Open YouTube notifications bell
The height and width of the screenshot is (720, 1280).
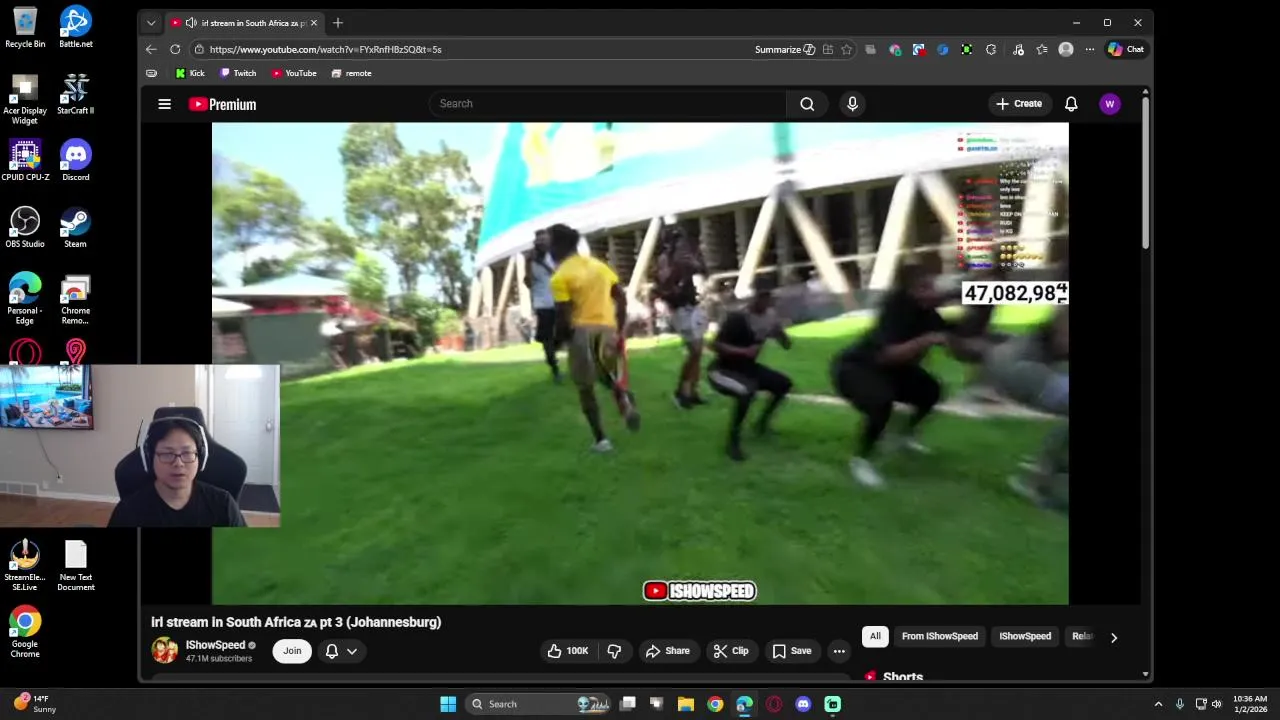coord(1071,104)
